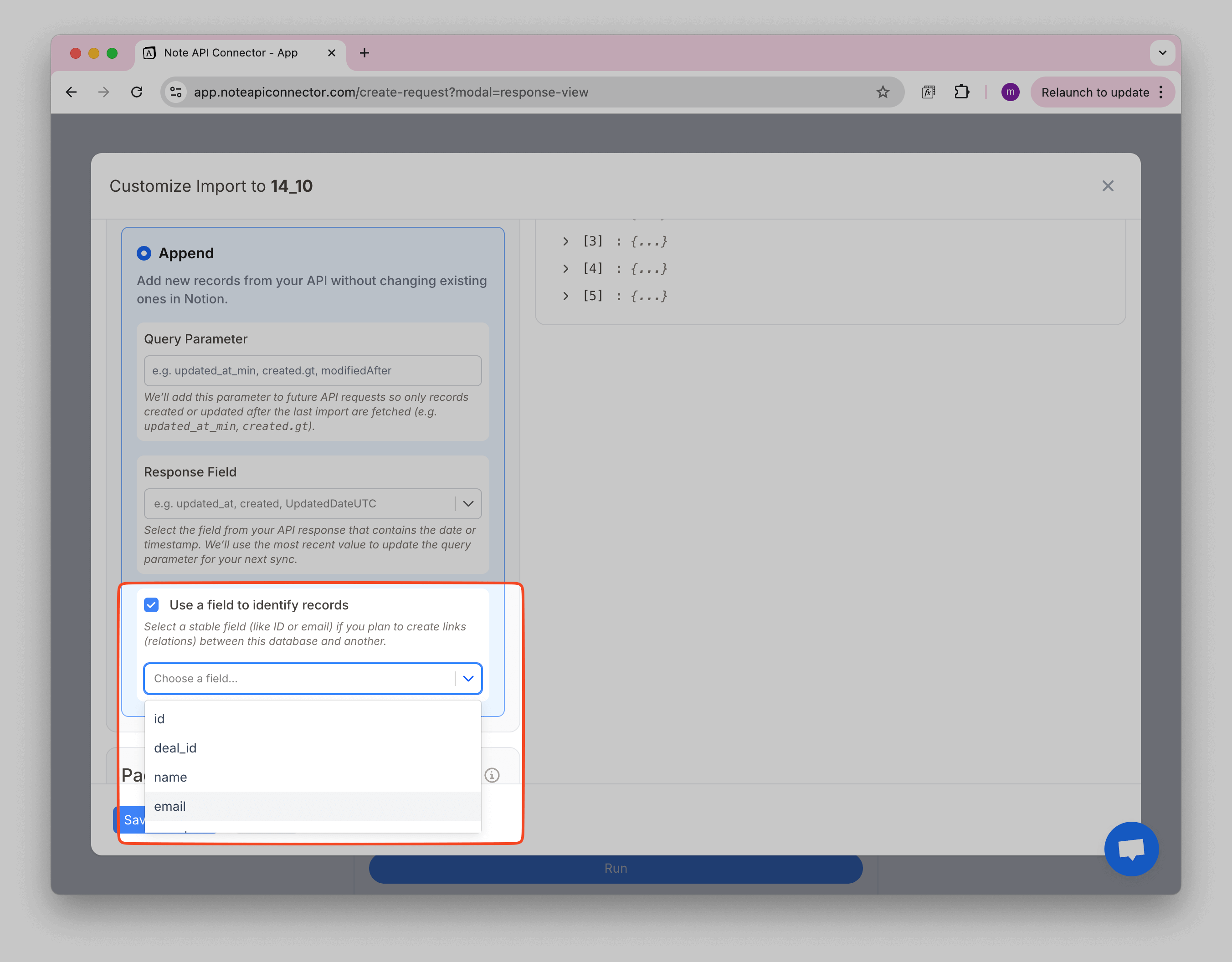Viewport: 1232px width, 962px height.
Task: Pick the id field option
Action: coord(159,719)
